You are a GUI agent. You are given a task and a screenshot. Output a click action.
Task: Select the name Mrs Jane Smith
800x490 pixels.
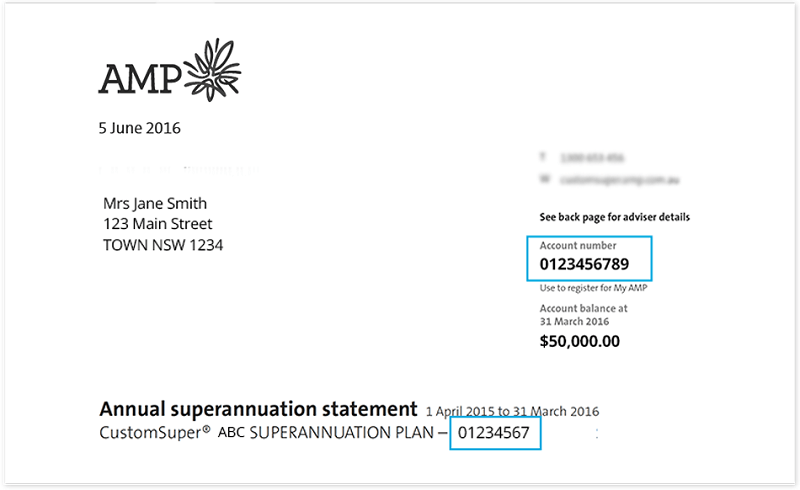(x=155, y=204)
